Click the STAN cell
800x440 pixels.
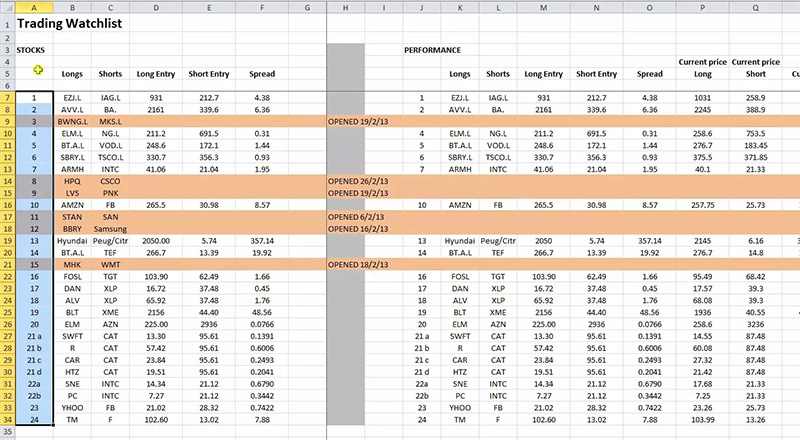(x=72, y=217)
